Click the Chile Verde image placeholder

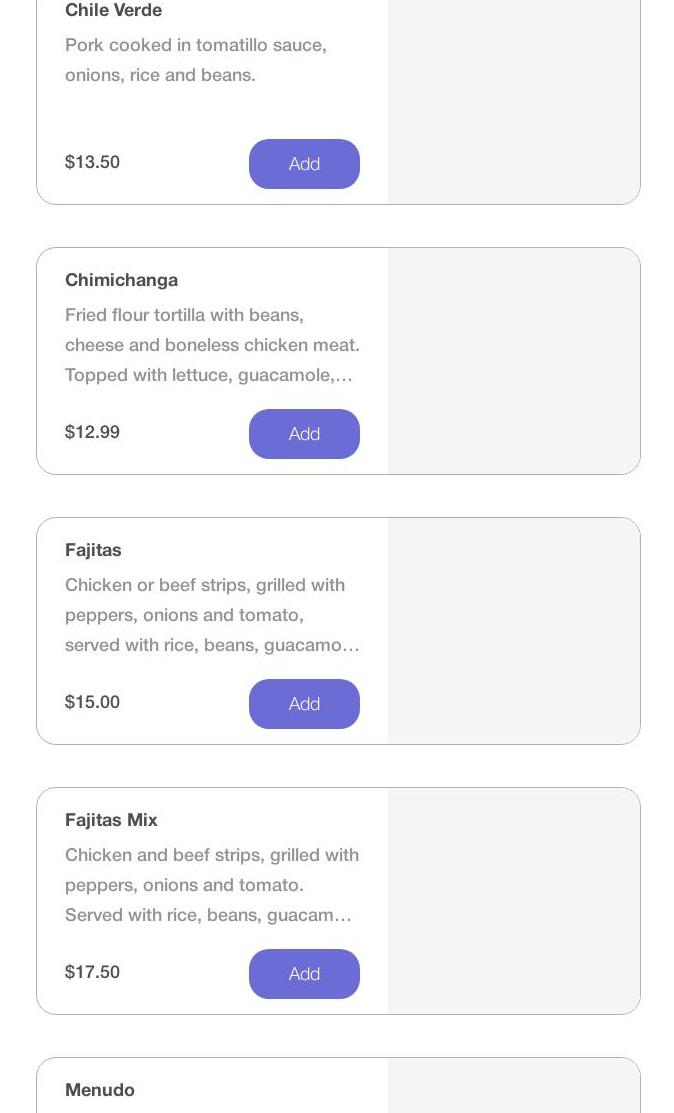(x=514, y=100)
